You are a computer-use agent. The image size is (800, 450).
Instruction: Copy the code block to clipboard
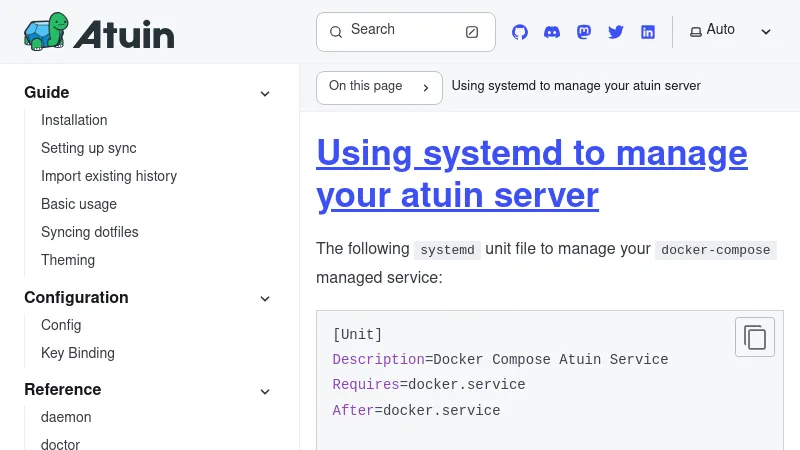pyautogui.click(x=755, y=337)
